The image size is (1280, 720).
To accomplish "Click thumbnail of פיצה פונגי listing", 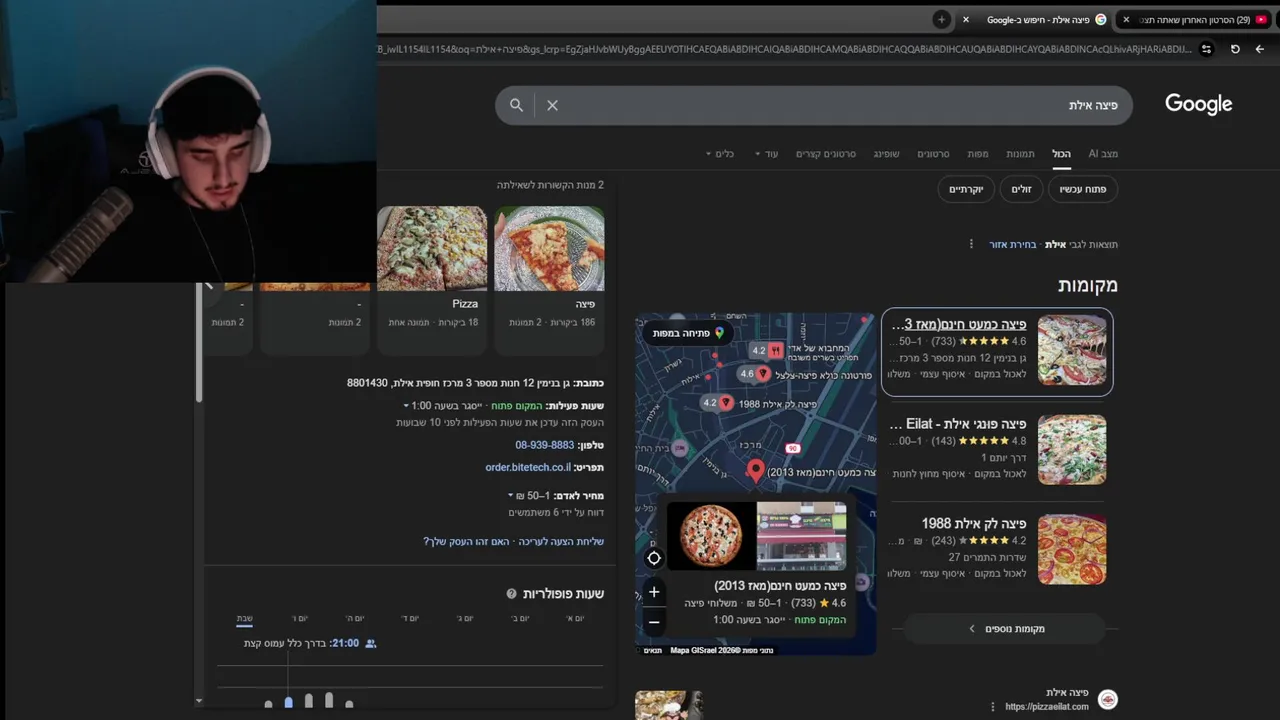I will click(1072, 450).
